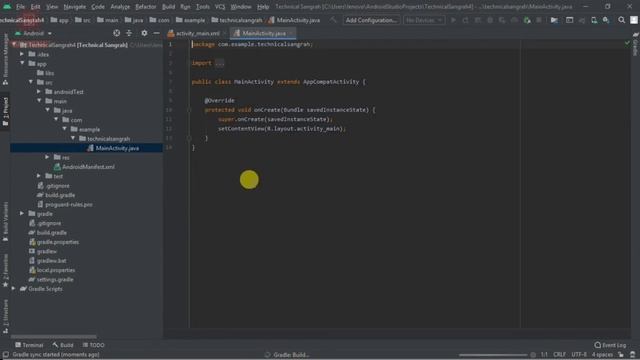Click the Stop icon in the run toolbar
Viewport: 640px width, 360px height.
[x=539, y=20]
